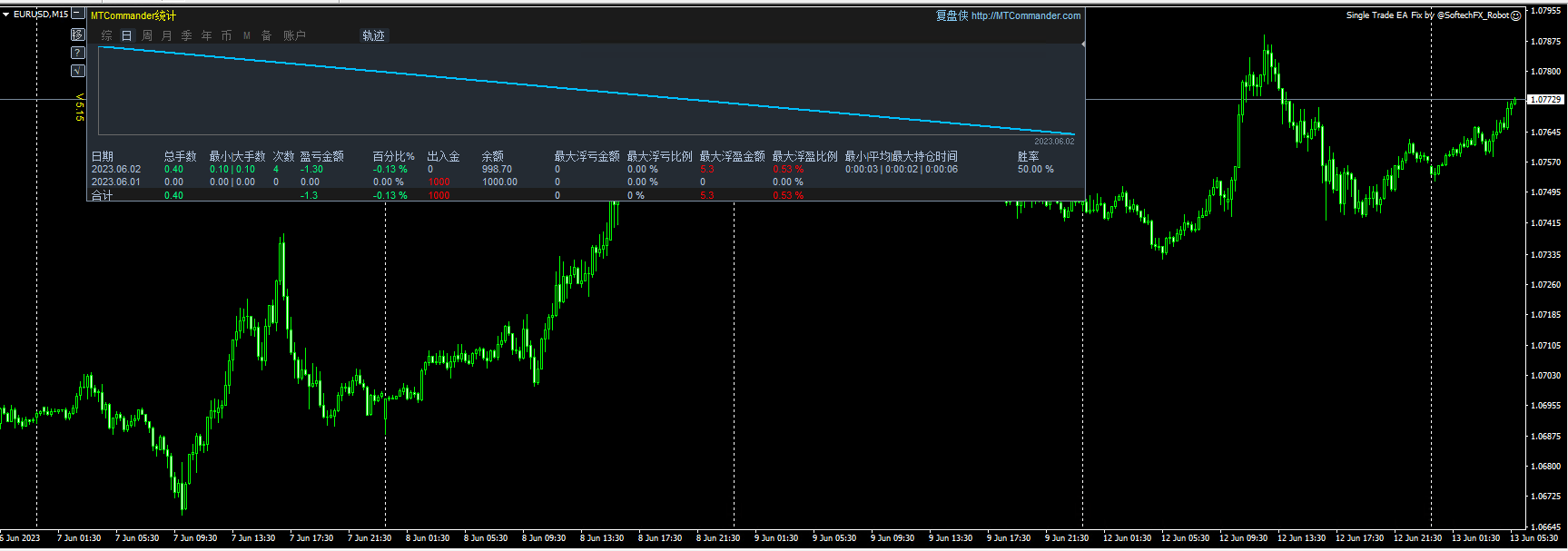Screen dimensions: 1568x551
Task: Click the 总手数 column header
Action: coord(180,156)
